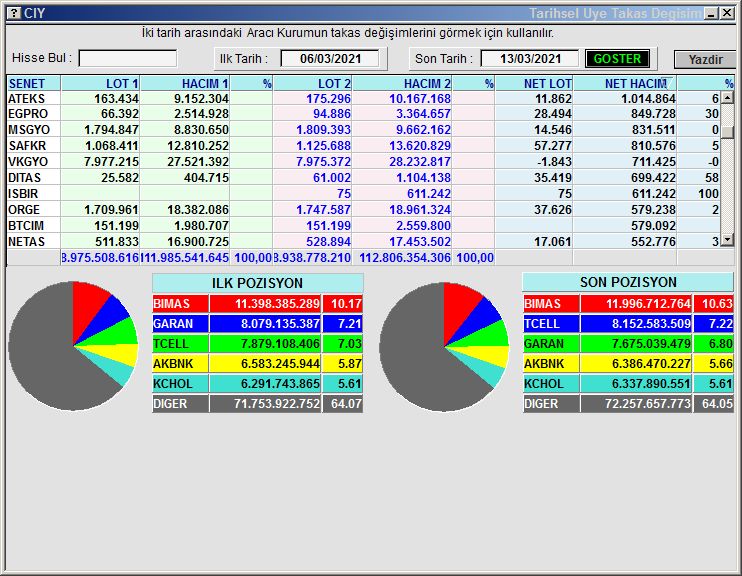The height and width of the screenshot is (576, 742).
Task: Click blue GARAN swatch in ILK POZISYON
Action: [x=180, y=324]
